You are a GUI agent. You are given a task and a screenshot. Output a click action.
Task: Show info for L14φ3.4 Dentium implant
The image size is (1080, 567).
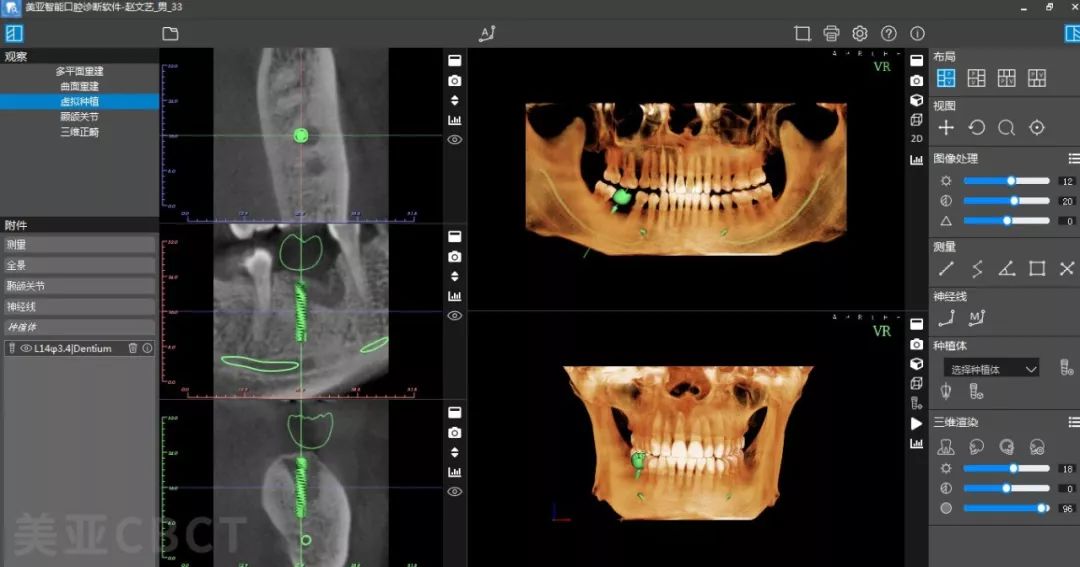coord(147,349)
